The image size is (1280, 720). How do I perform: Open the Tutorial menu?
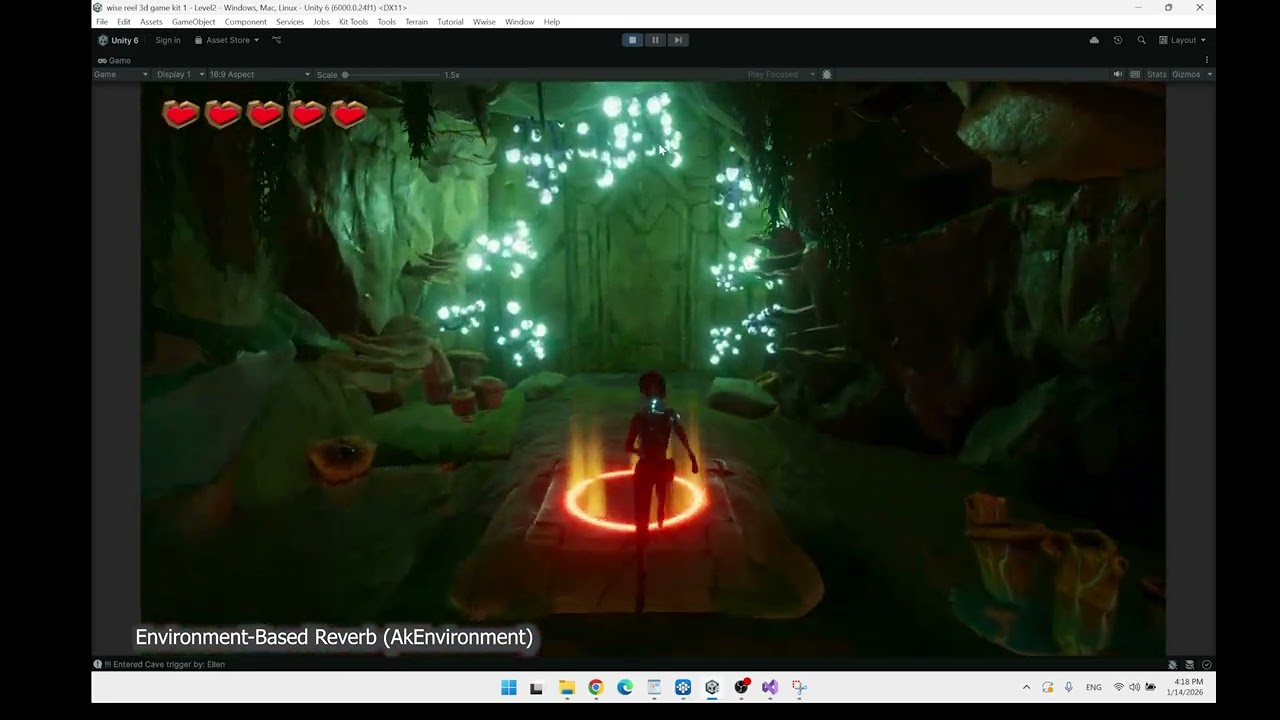(451, 22)
